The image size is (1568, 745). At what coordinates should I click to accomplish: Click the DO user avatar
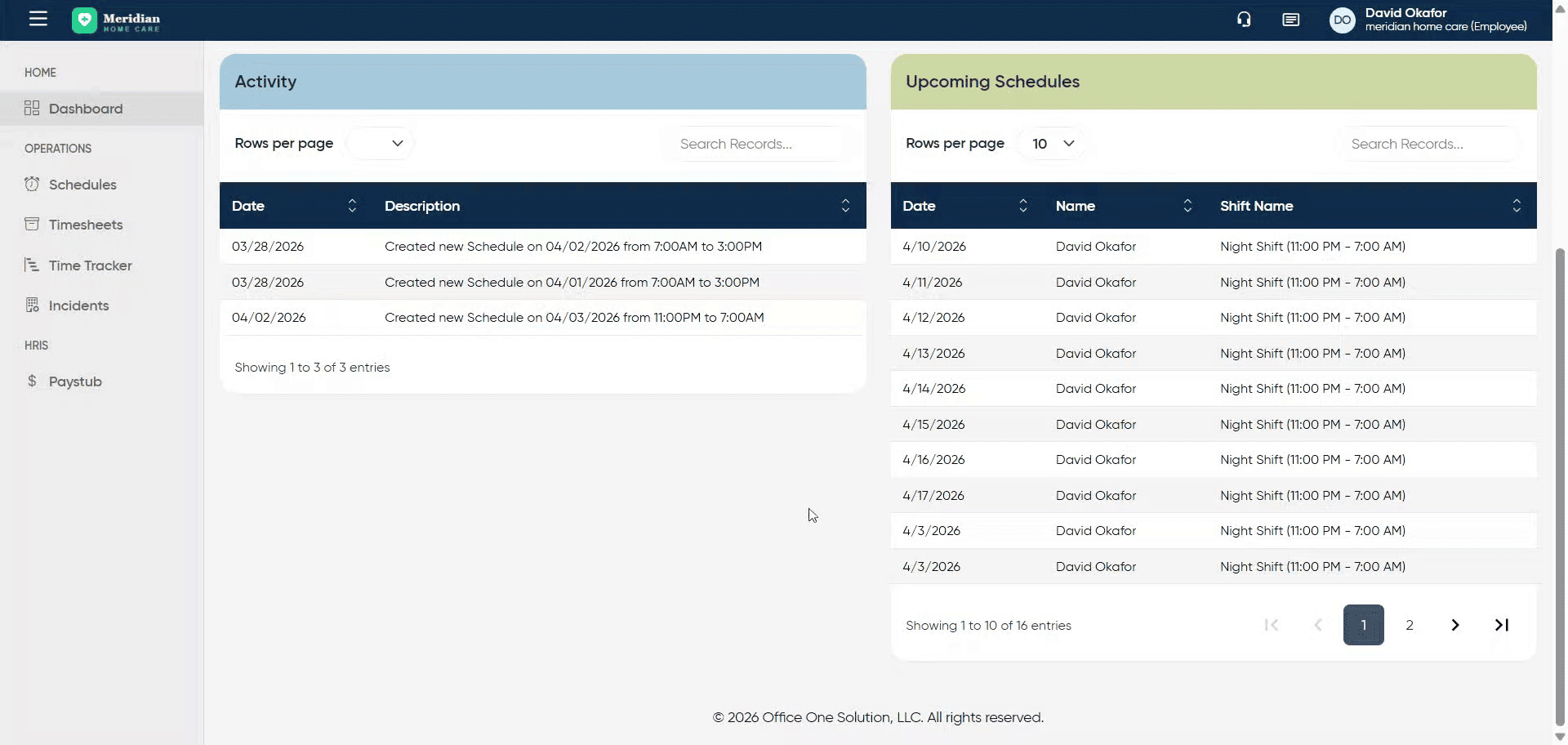(1342, 20)
